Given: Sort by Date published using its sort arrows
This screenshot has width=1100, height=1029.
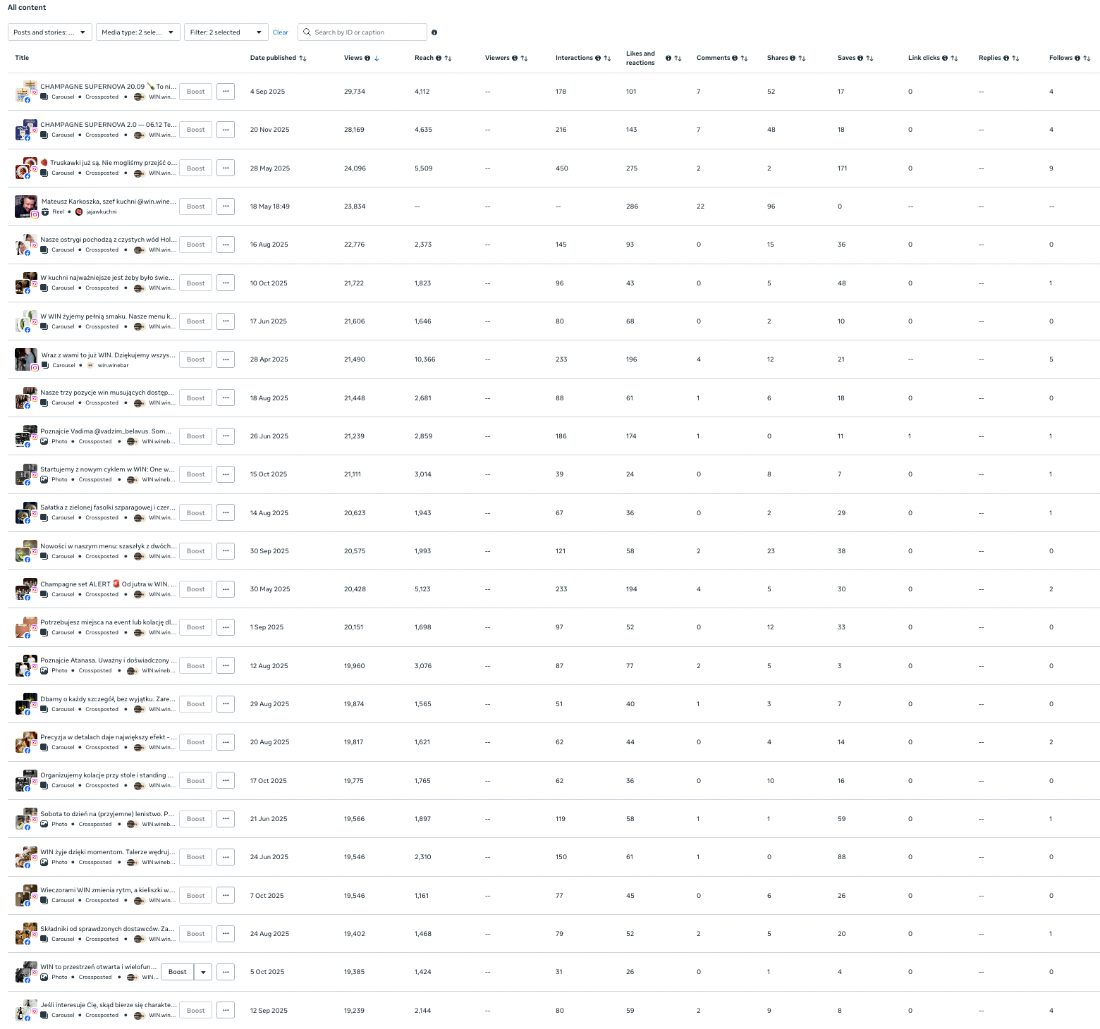Looking at the screenshot, I should 302,58.
